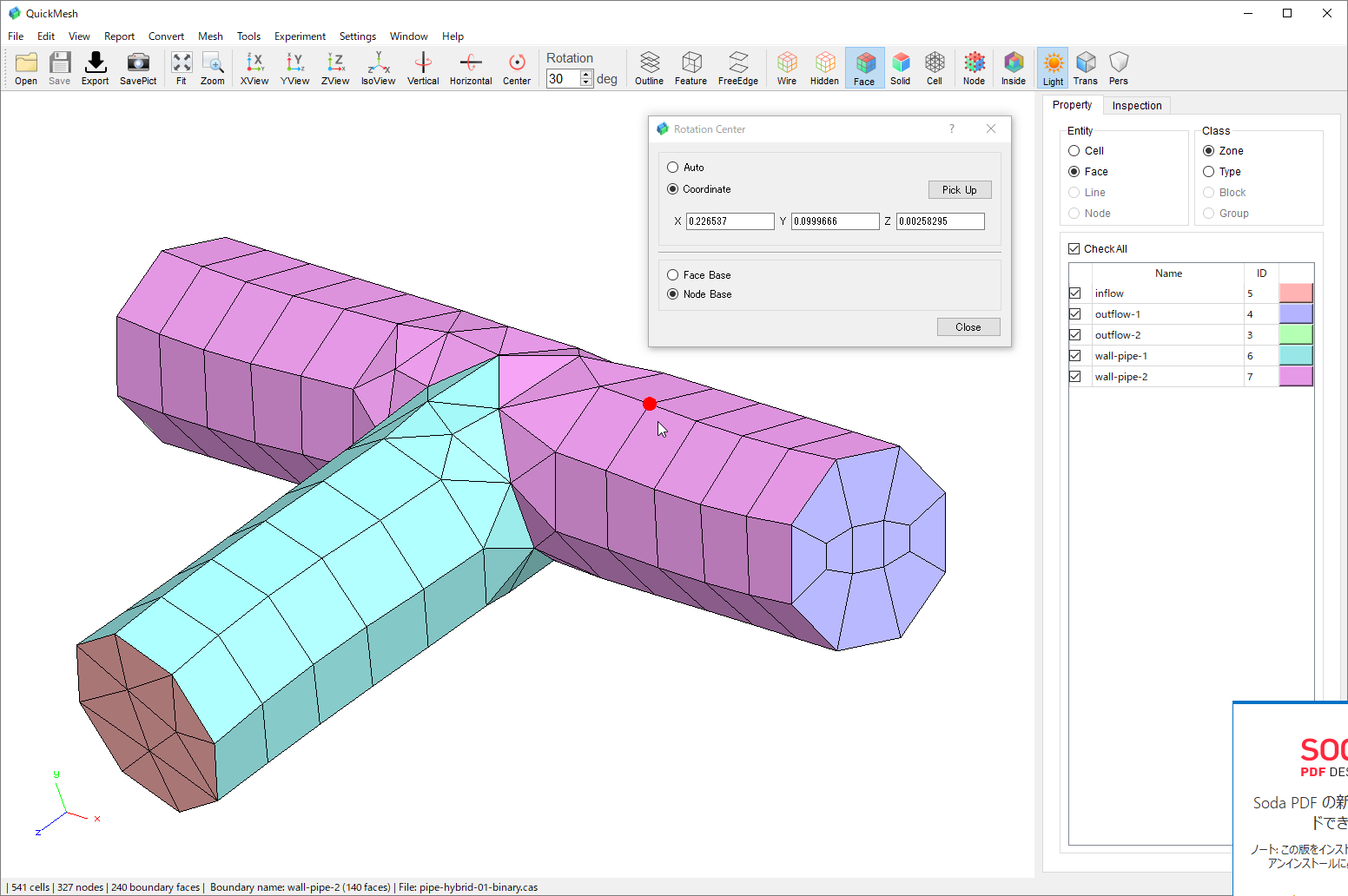Click the Z coordinate input field
Viewport: 1348px width, 896px height.
pos(941,221)
